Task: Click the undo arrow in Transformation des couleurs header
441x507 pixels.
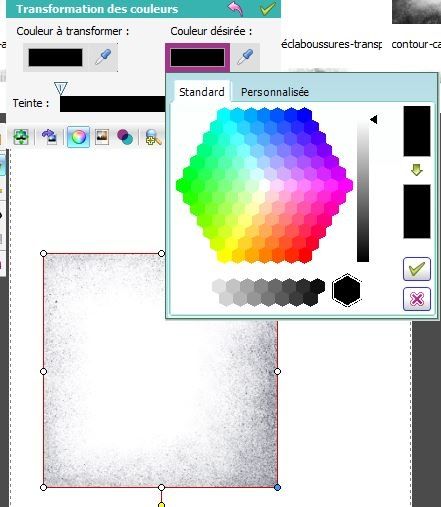Action: (235, 9)
